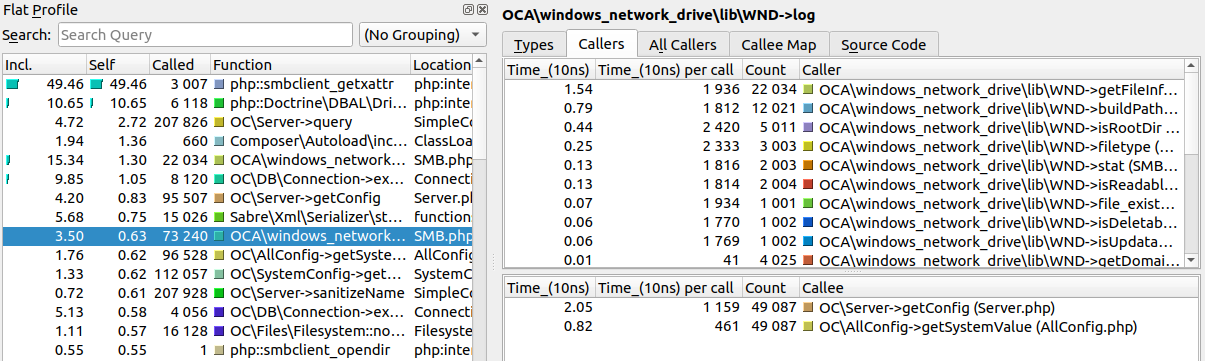Select the php::Doctrine\DBAL\Dri... function row
The width and height of the screenshot is (1205, 361).
237,103
